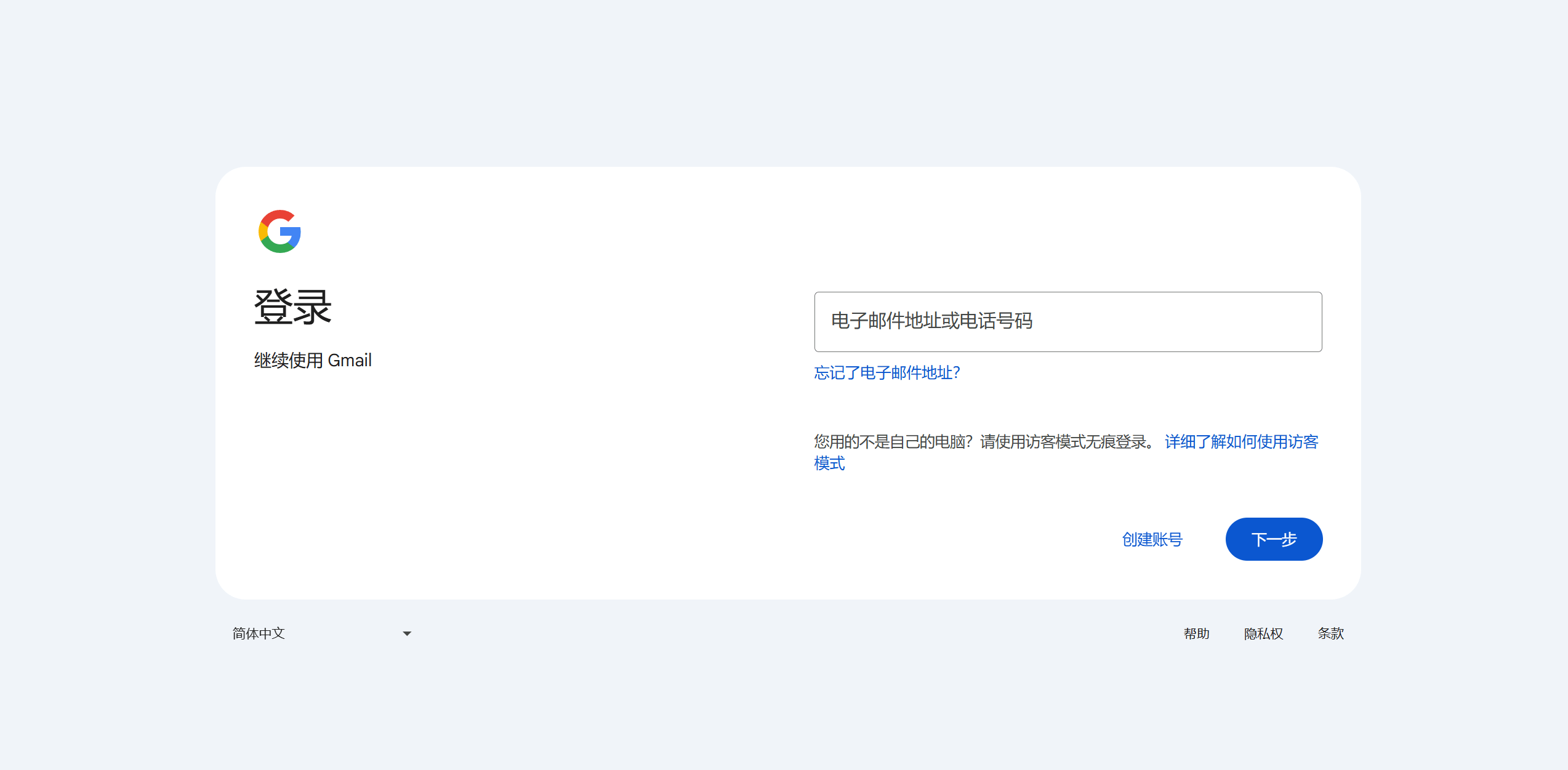Select the create account option
This screenshot has height=770, width=1568.
[x=1152, y=539]
